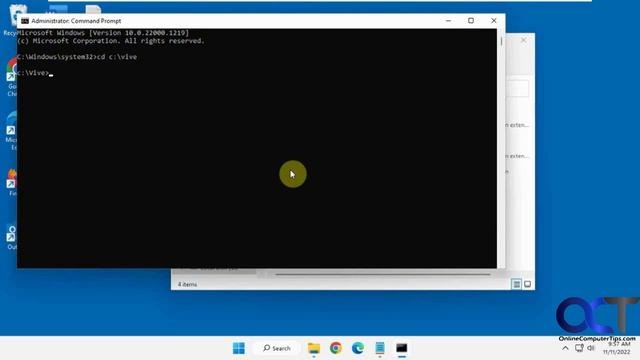The height and width of the screenshot is (360, 640).
Task: Switch File Explorer to details view
Action: pyautogui.click(x=516, y=284)
